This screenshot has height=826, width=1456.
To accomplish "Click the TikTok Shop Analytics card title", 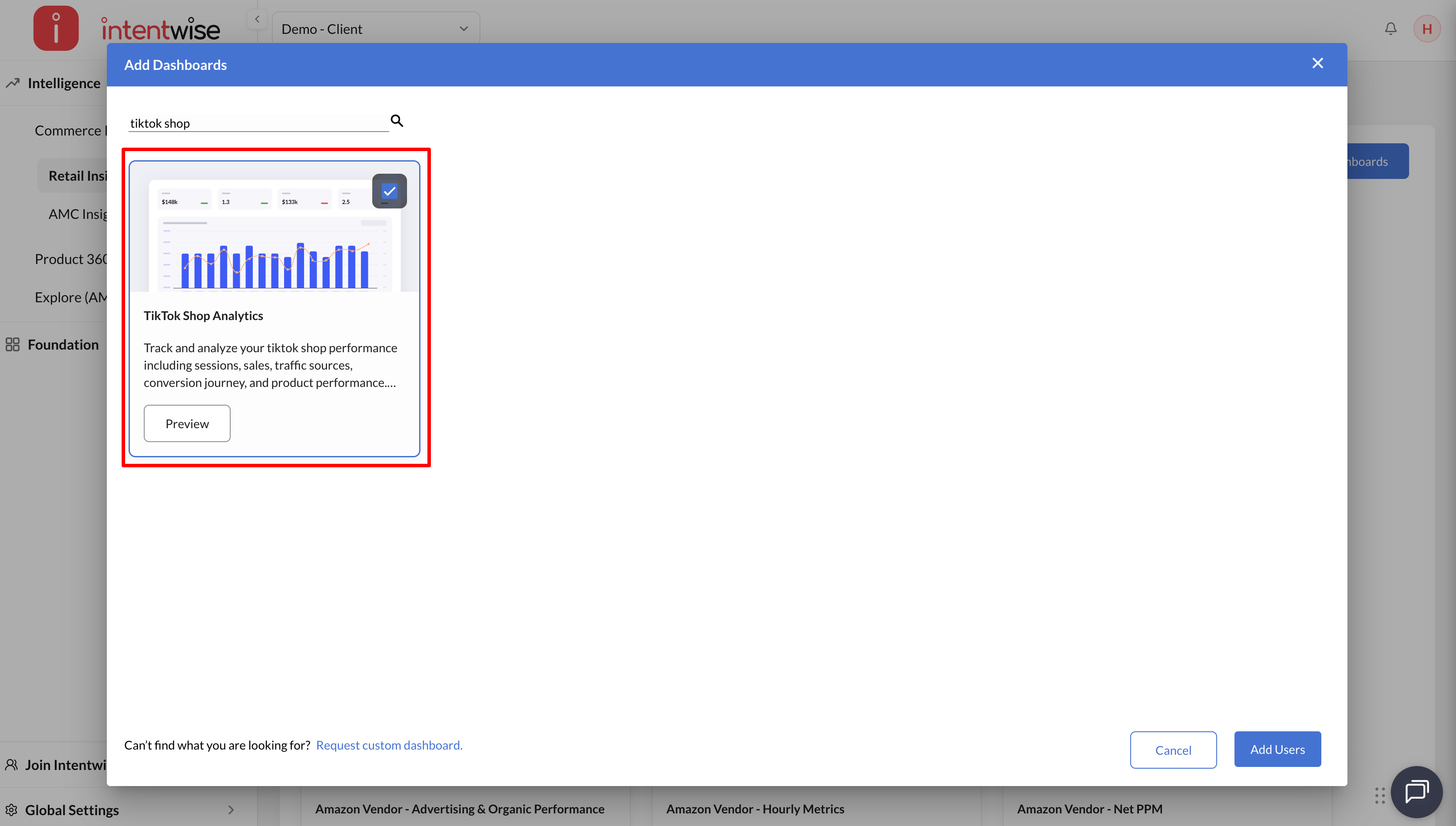I will coord(203,315).
